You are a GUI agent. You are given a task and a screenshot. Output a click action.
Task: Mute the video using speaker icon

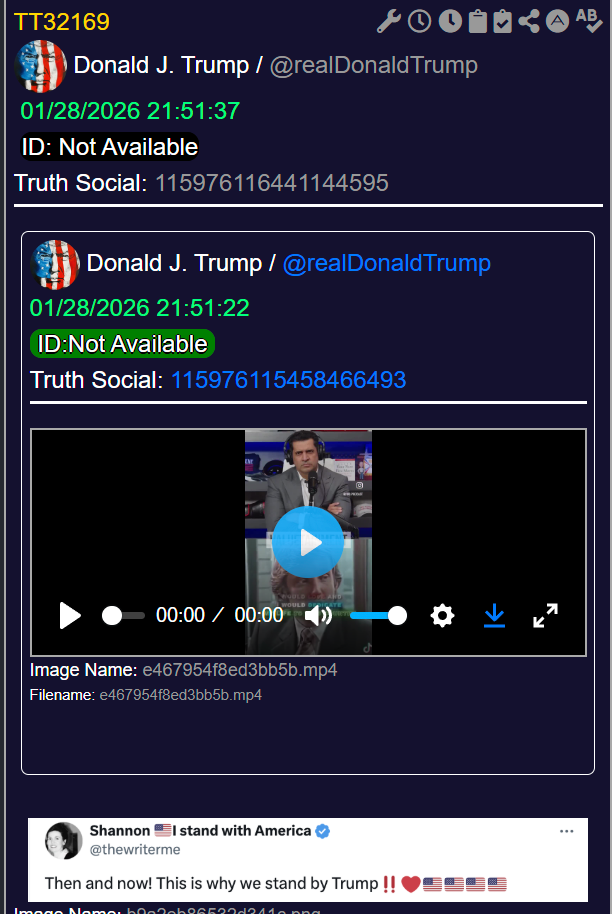(x=318, y=616)
